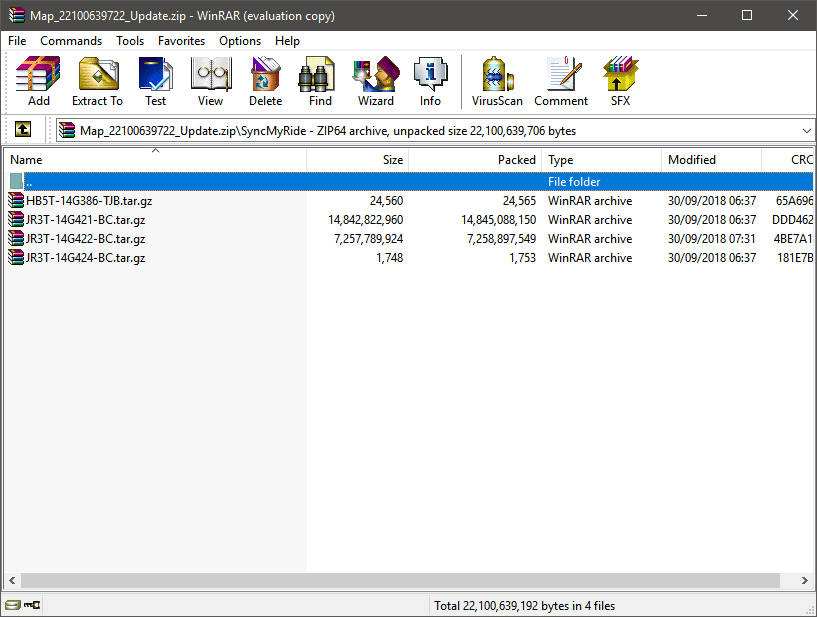Launch the Wizard tool
The width and height of the screenshot is (817, 617).
click(376, 81)
